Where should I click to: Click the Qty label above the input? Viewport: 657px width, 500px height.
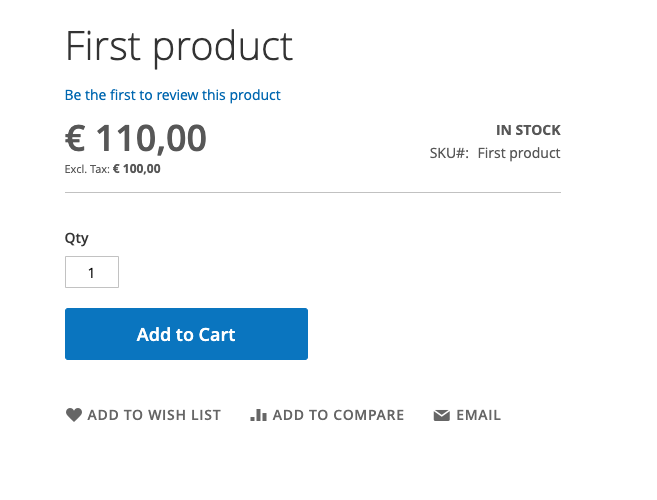(76, 238)
